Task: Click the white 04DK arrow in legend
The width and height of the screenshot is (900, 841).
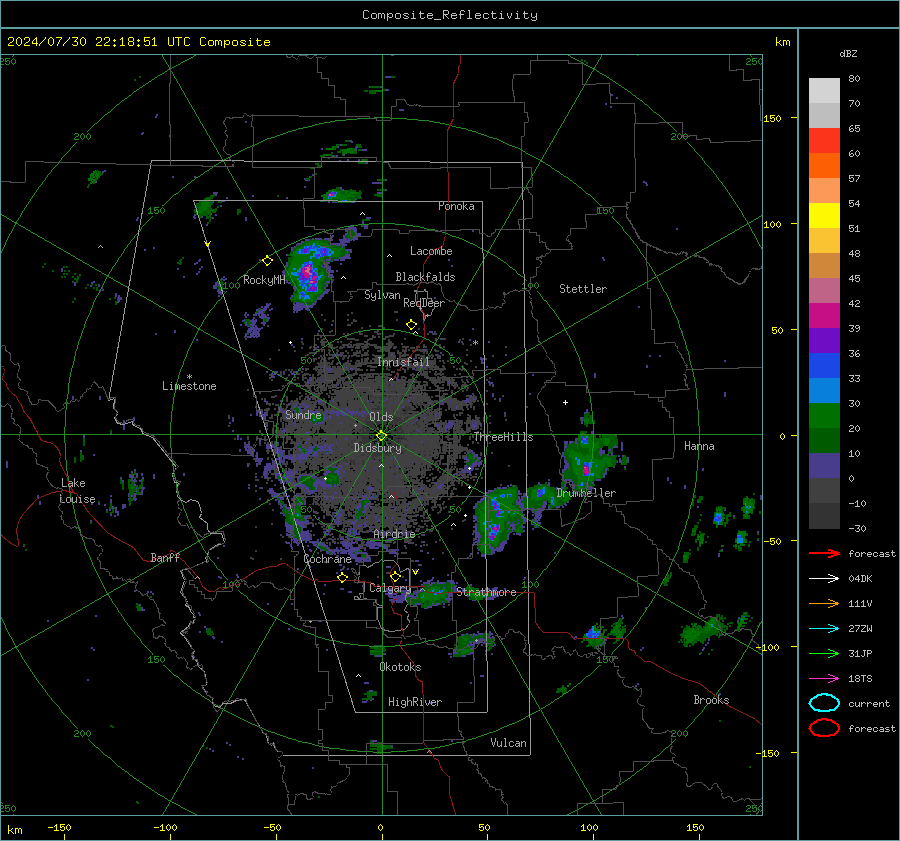Action: tap(824, 579)
